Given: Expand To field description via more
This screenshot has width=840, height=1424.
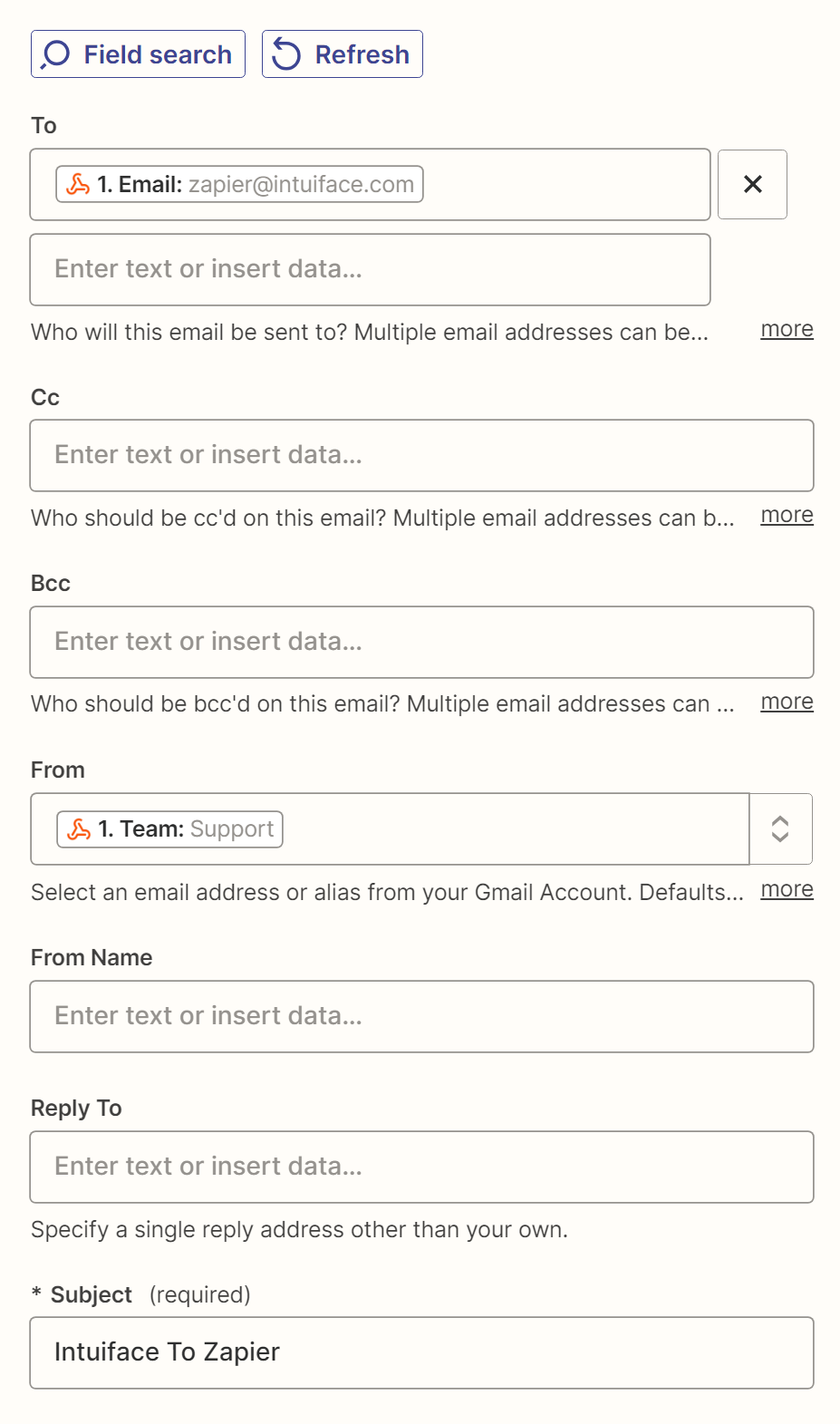Looking at the screenshot, I should (787, 329).
